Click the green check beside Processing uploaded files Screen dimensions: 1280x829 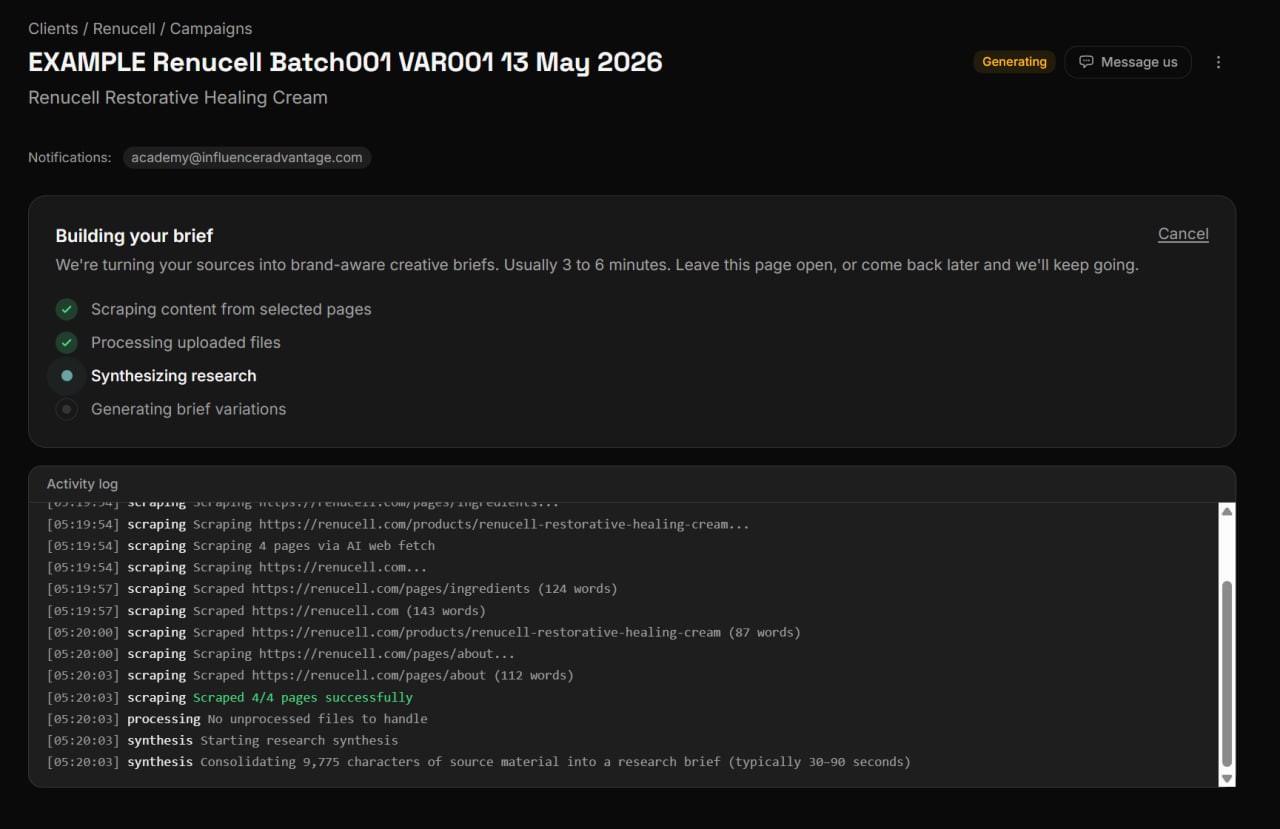click(67, 343)
